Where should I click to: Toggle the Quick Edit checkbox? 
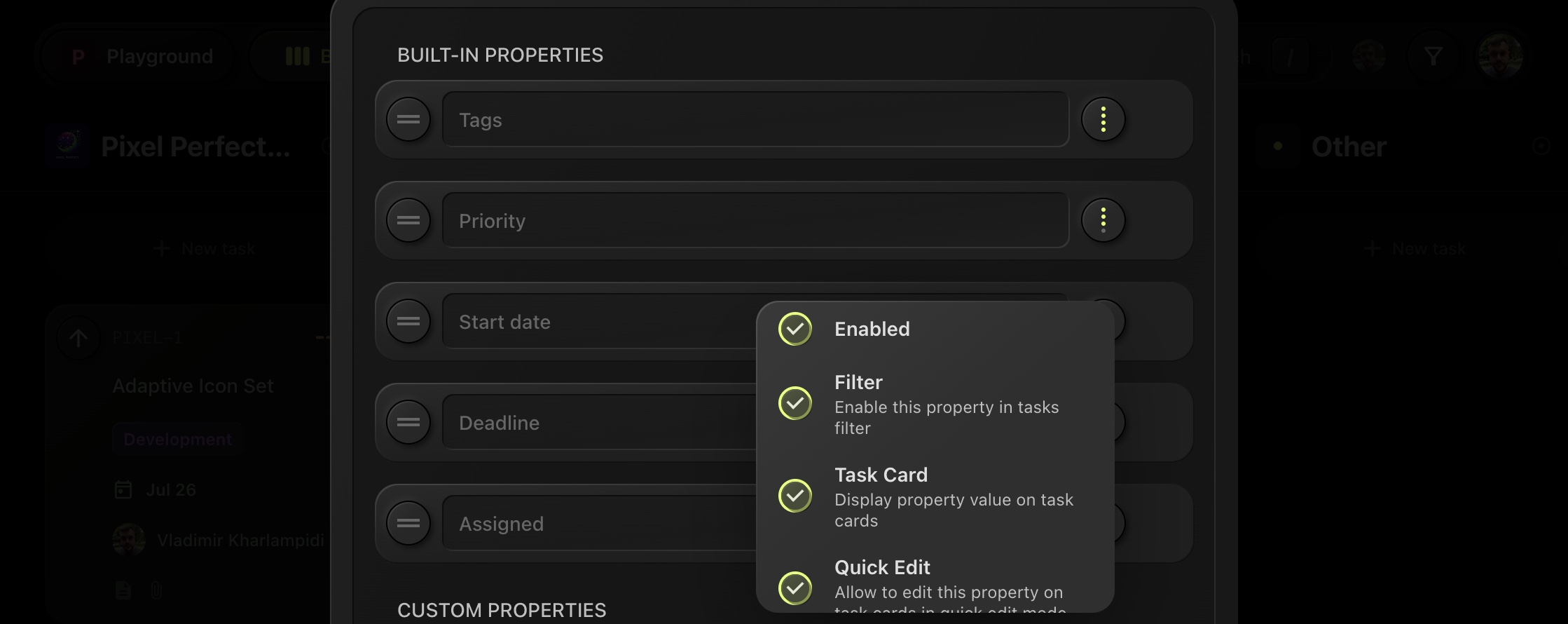click(795, 588)
